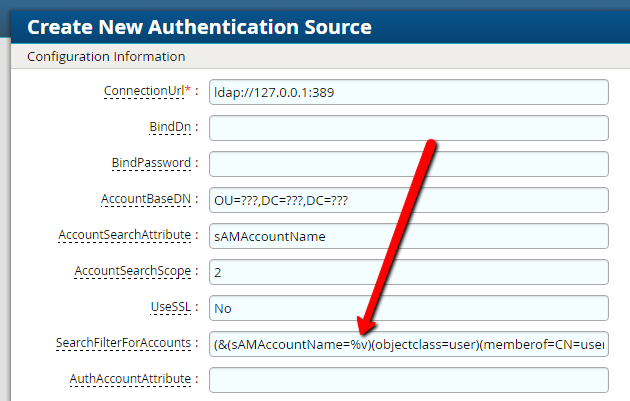Click the AccountSearchScope field showing 2

click(408, 272)
